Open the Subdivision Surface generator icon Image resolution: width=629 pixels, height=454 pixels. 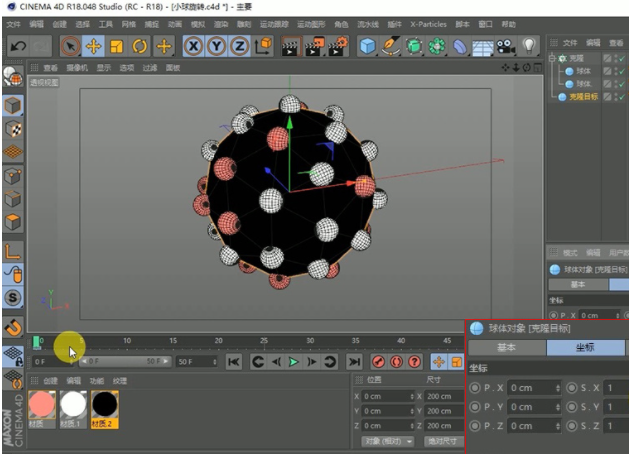click(414, 46)
